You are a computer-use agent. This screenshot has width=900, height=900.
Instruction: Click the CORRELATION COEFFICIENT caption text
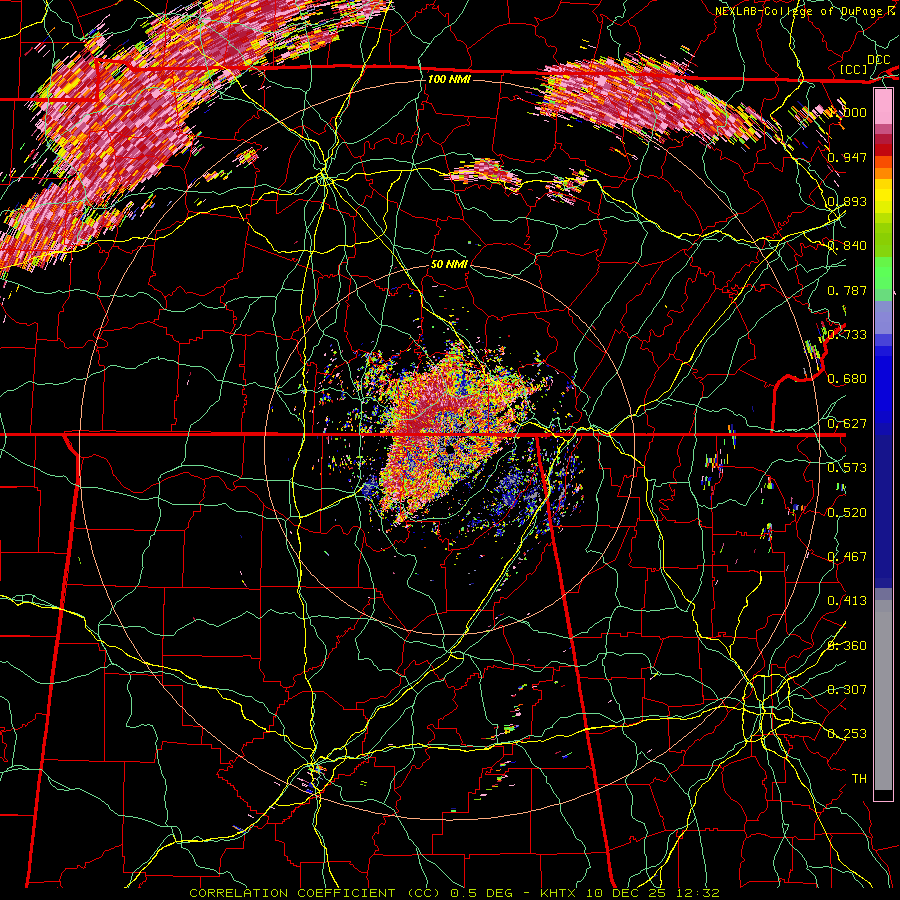point(292,893)
